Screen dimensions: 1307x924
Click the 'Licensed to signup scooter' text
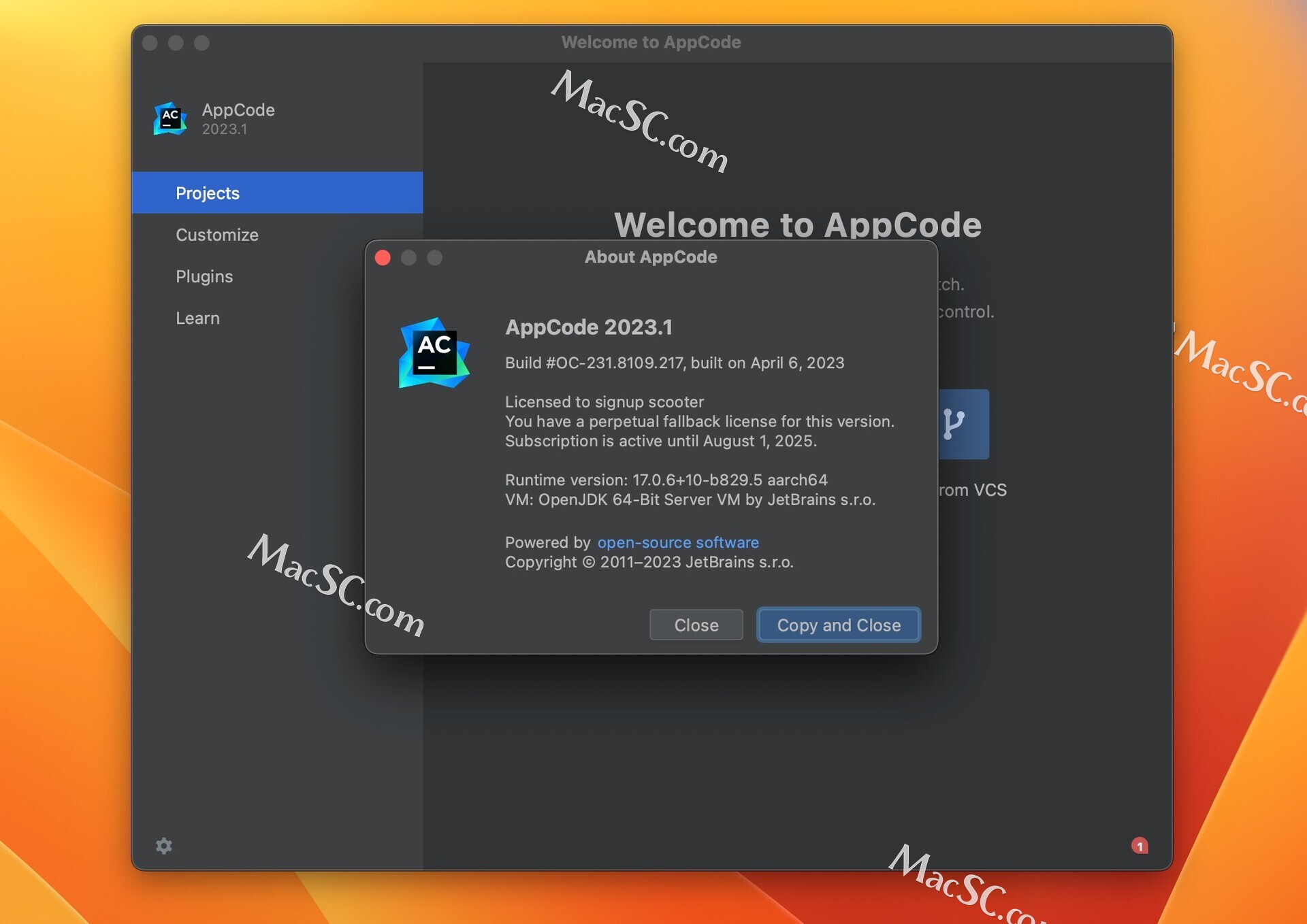tap(604, 401)
